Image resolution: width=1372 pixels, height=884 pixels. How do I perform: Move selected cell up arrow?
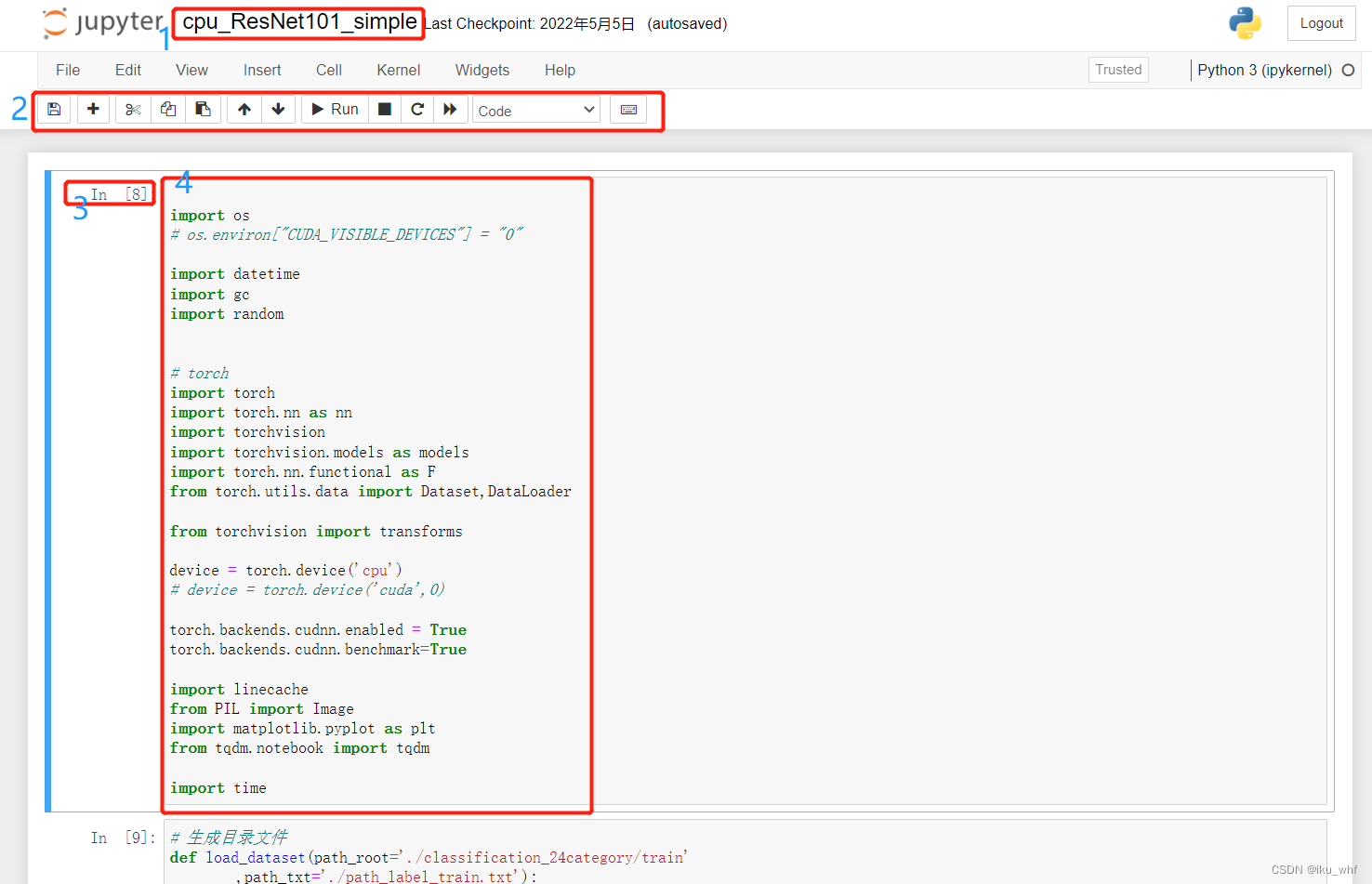pos(244,110)
